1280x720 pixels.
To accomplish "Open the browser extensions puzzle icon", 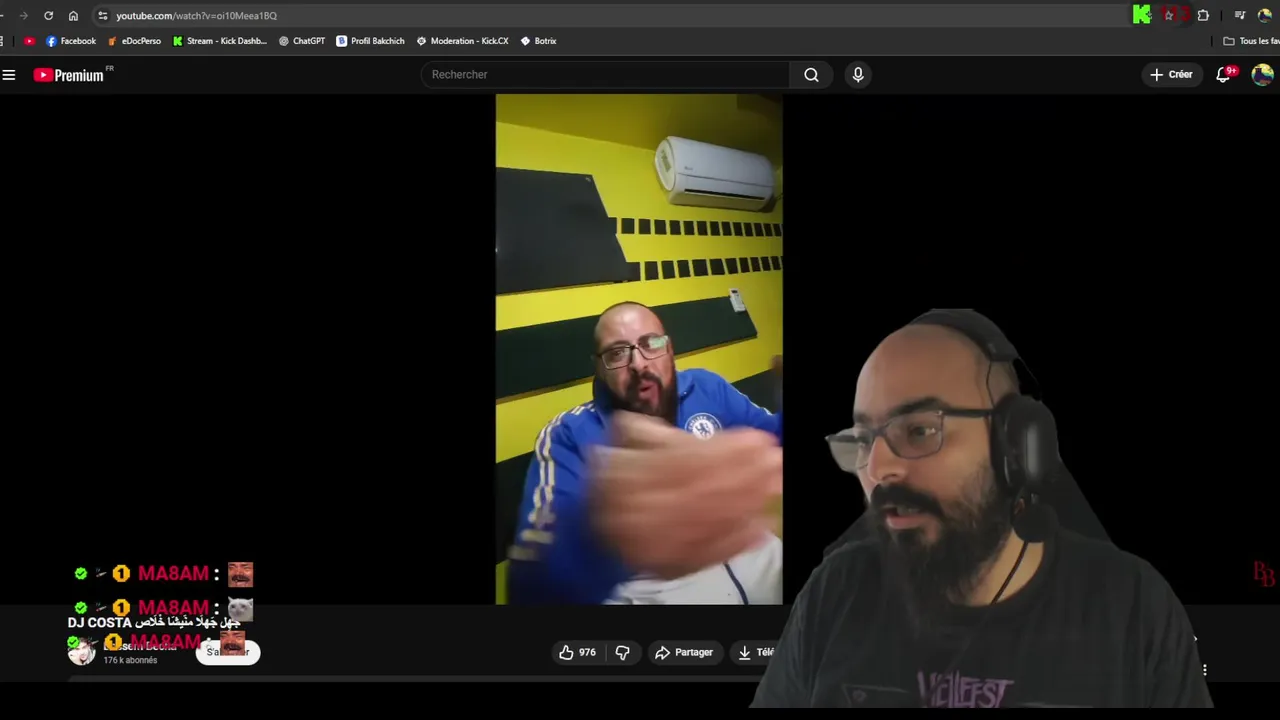I will coord(1203,15).
